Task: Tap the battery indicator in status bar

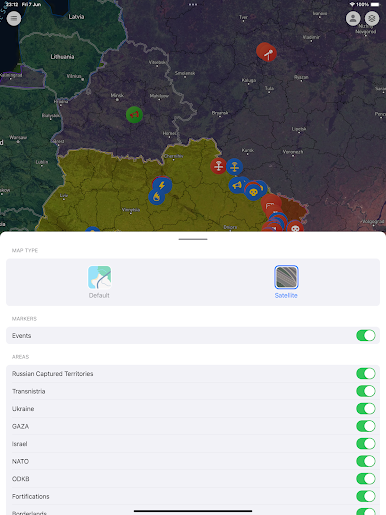Action: point(375,4)
